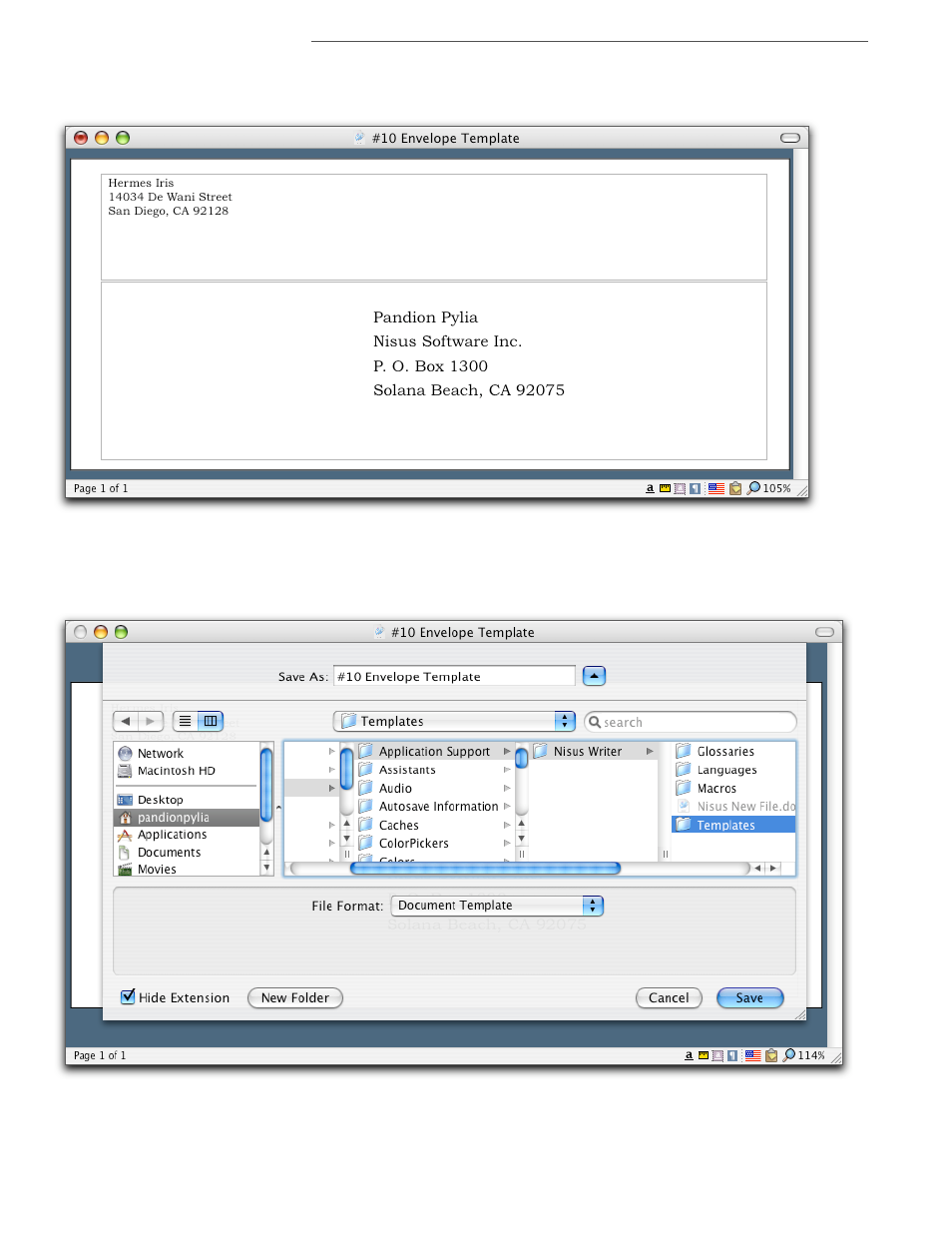The image size is (952, 1233).
Task: Select the Languages folder
Action: [733, 770]
